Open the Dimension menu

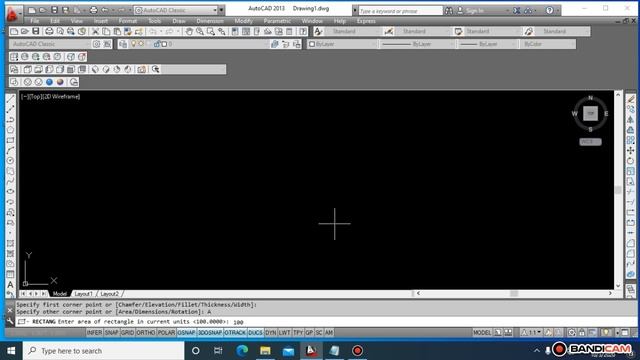210,21
